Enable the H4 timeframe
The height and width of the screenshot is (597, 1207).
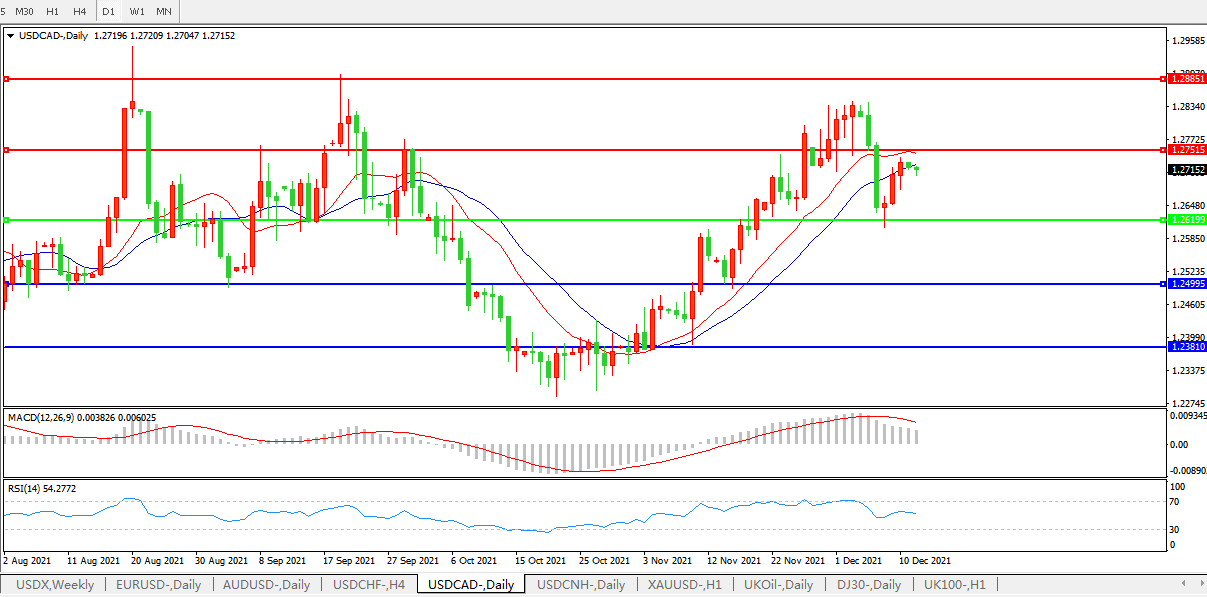(80, 11)
